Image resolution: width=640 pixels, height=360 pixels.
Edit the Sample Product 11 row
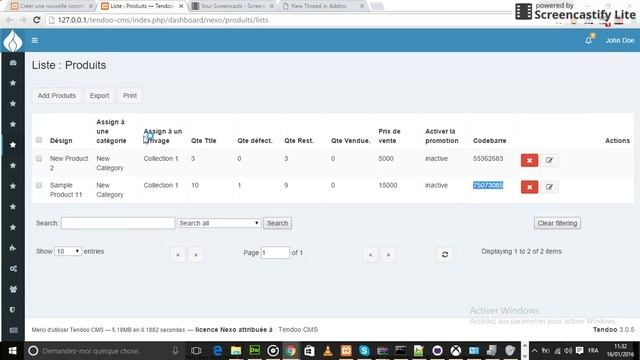[x=549, y=187]
